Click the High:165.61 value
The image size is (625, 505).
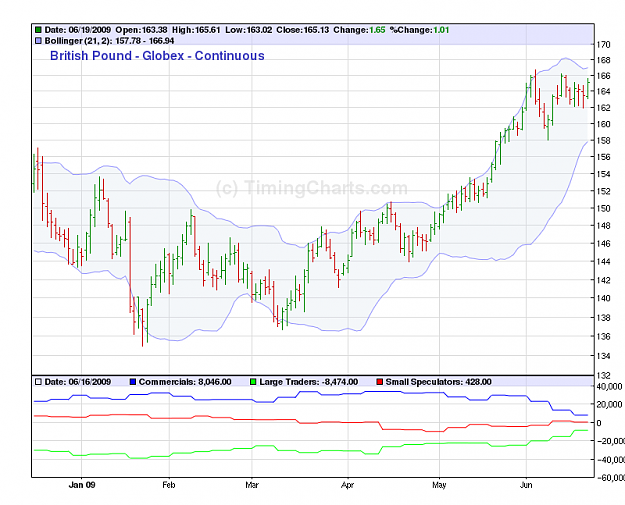click(x=196, y=30)
